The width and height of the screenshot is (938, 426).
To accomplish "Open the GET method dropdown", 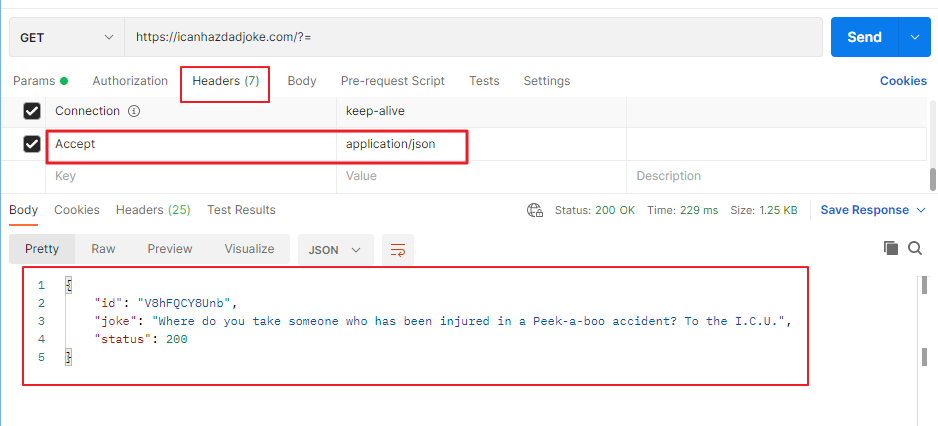I will pos(66,37).
